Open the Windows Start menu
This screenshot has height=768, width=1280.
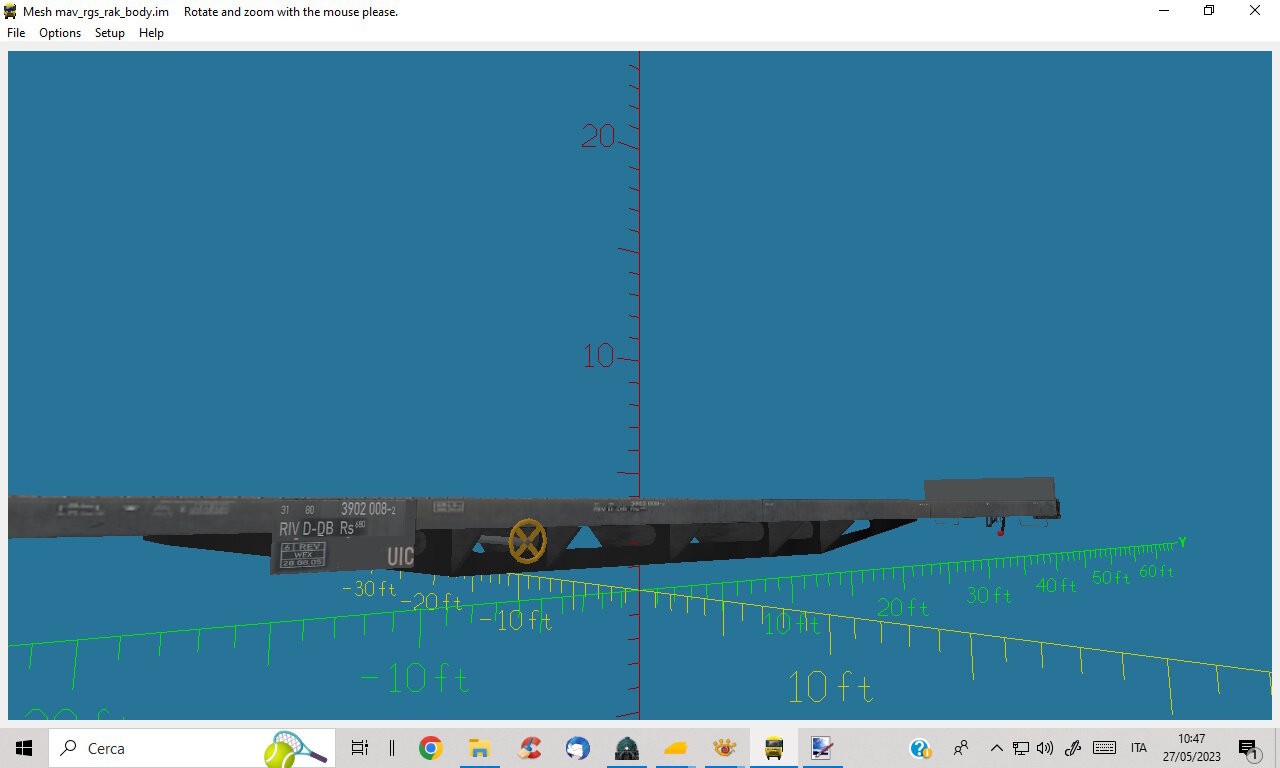pyautogui.click(x=24, y=748)
